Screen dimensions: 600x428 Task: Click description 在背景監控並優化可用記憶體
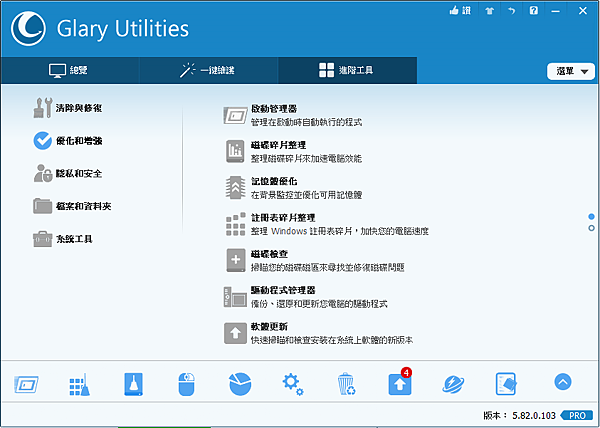pyautogui.click(x=307, y=195)
